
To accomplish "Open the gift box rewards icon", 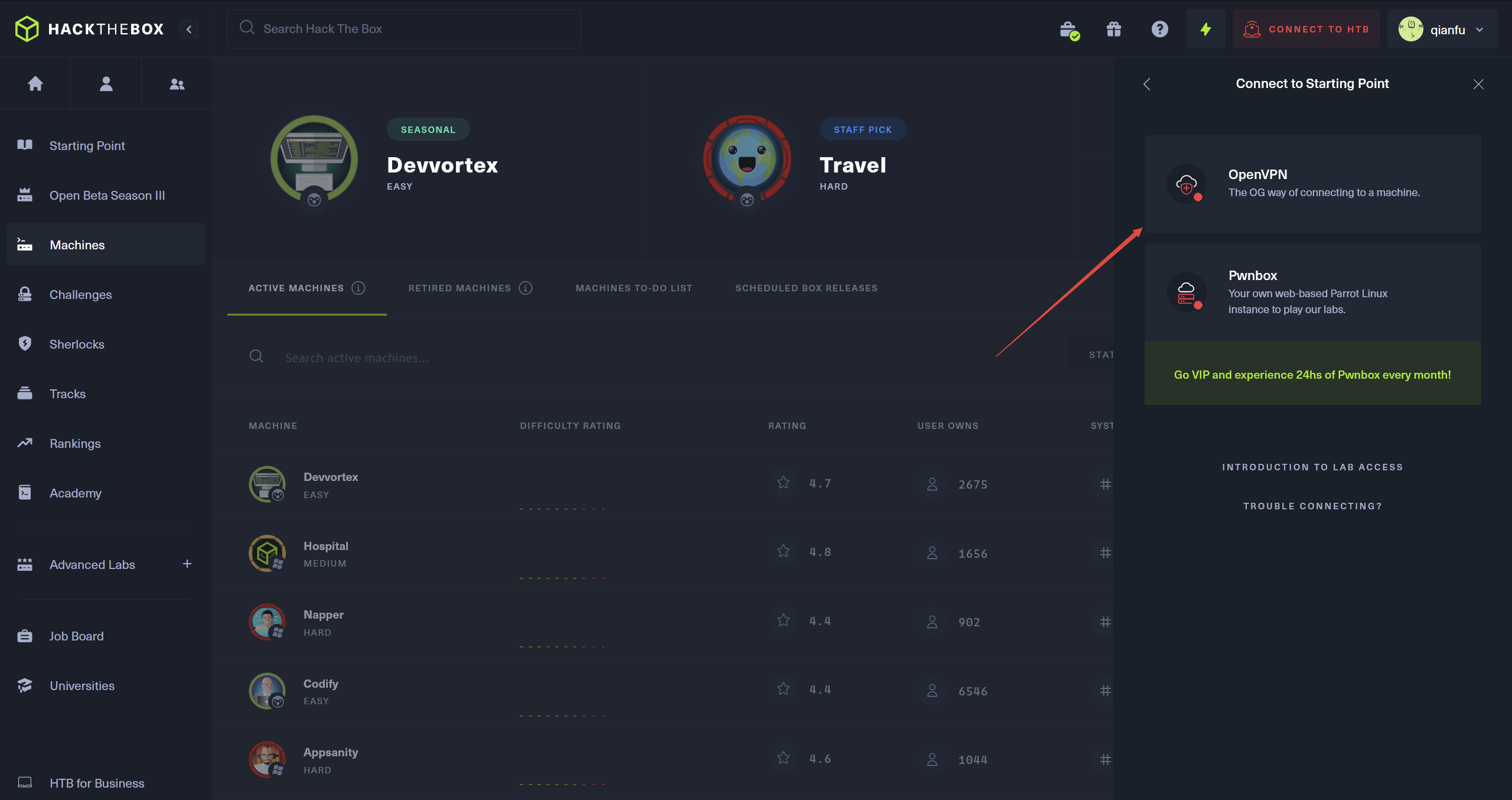I will (x=1113, y=29).
